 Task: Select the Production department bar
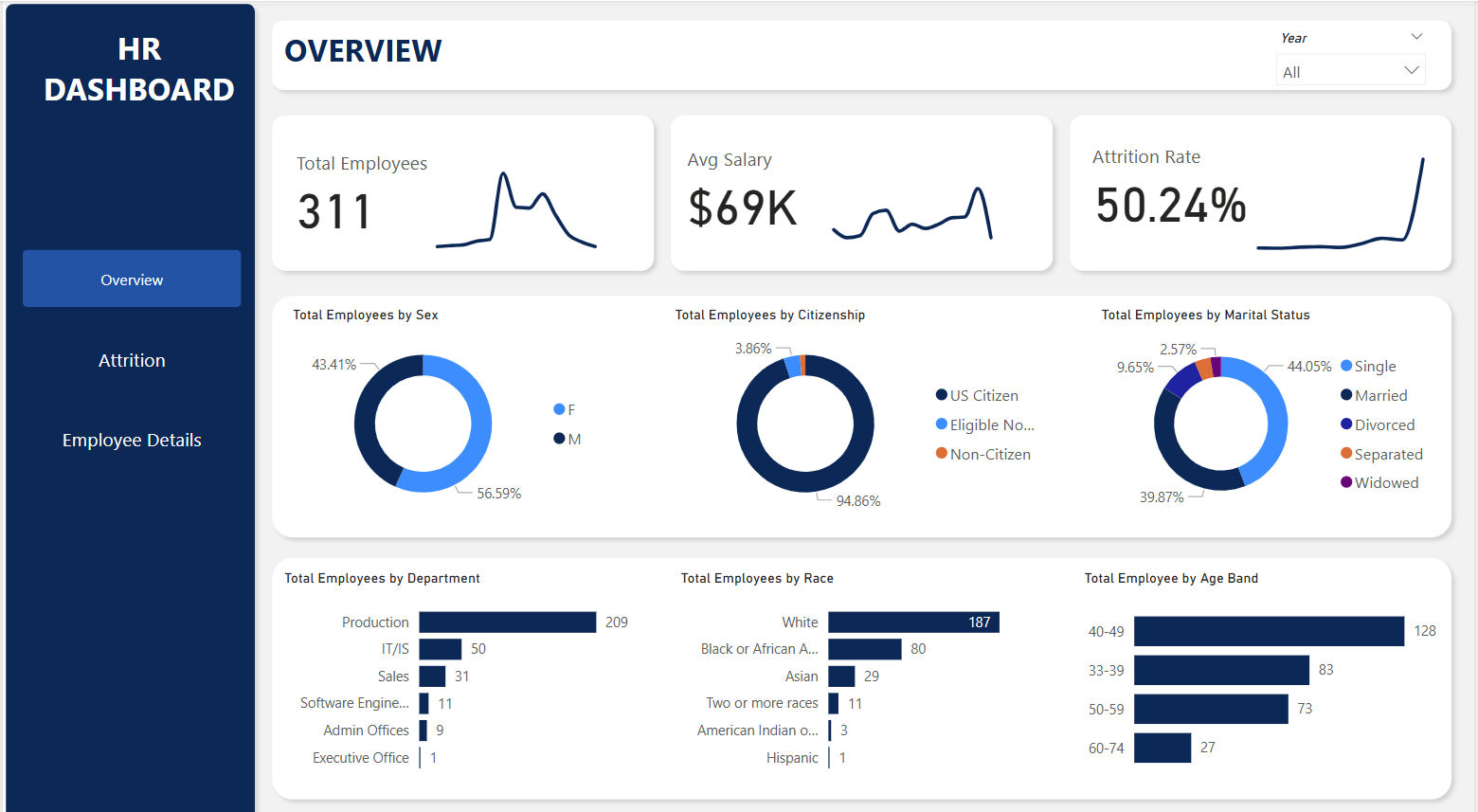coord(508,622)
